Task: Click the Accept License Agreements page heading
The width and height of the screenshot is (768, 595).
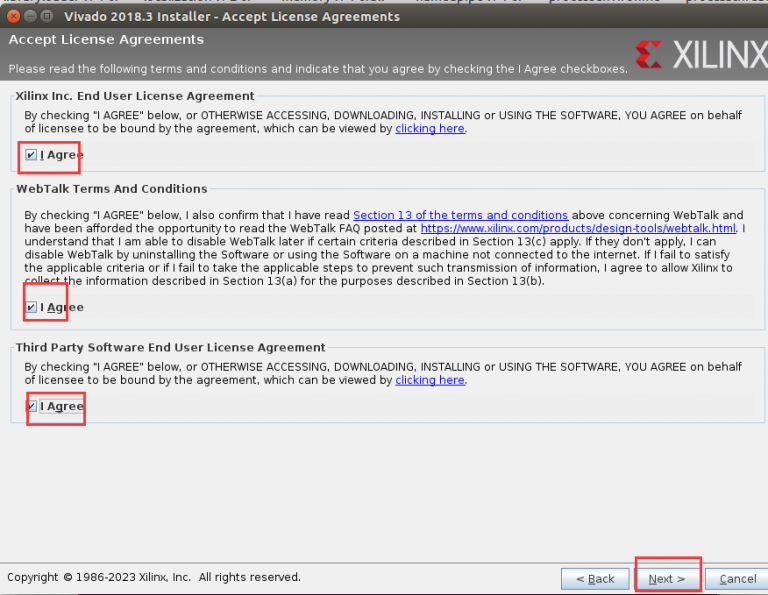Action: [106, 40]
